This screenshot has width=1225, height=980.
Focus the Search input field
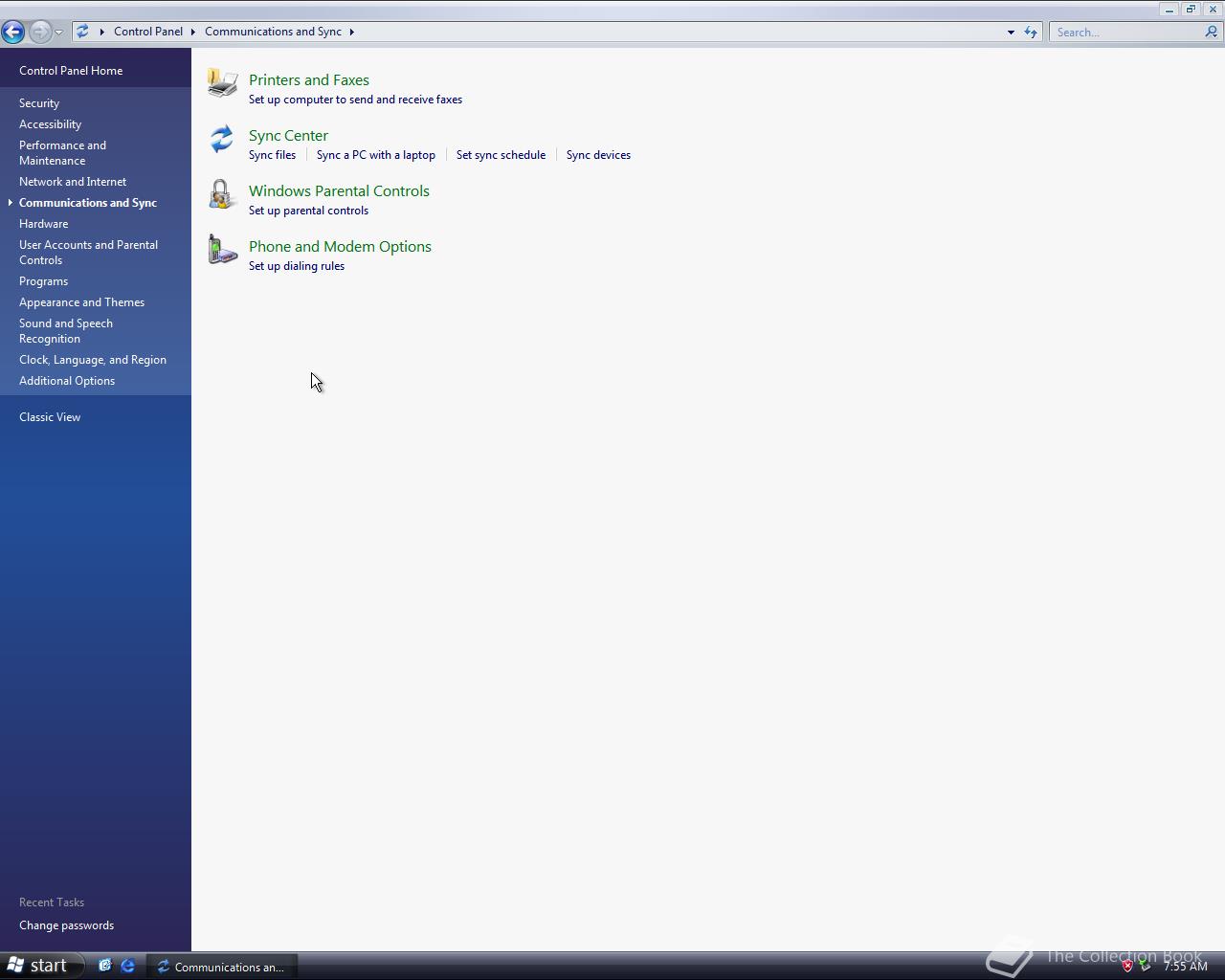(1126, 32)
